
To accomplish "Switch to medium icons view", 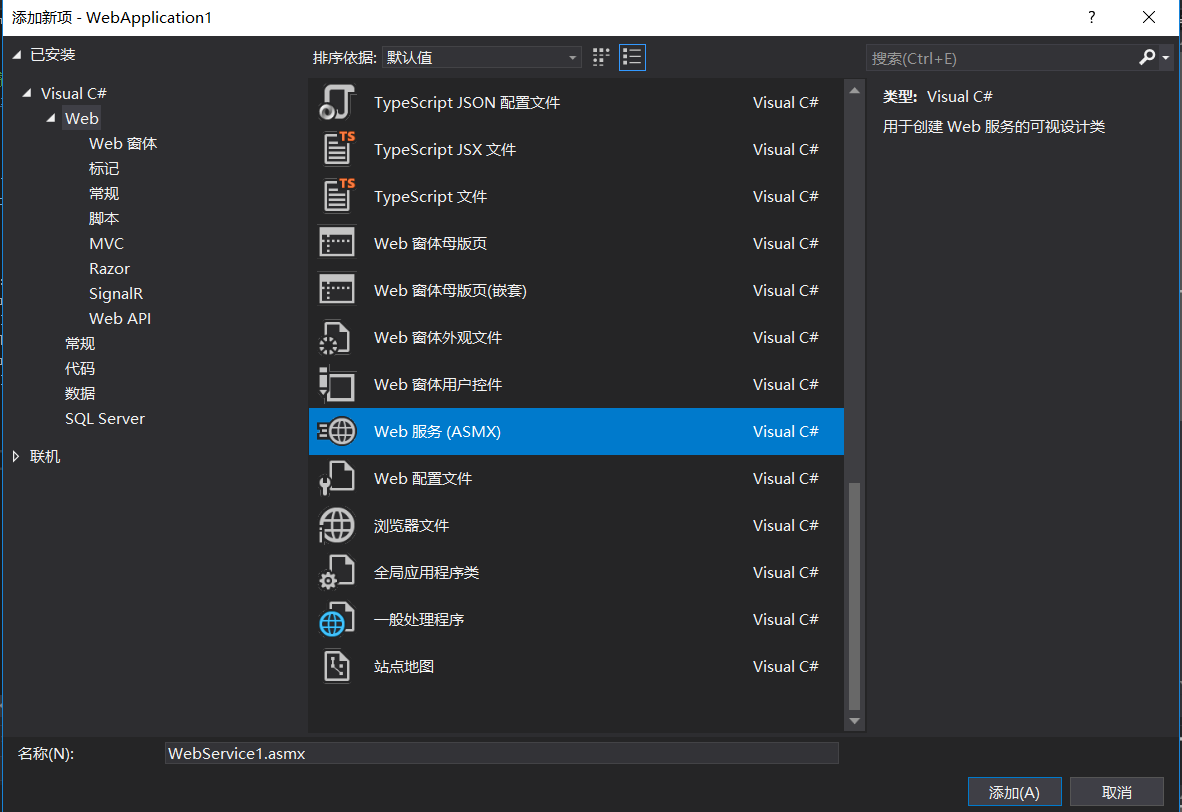I will coord(600,57).
